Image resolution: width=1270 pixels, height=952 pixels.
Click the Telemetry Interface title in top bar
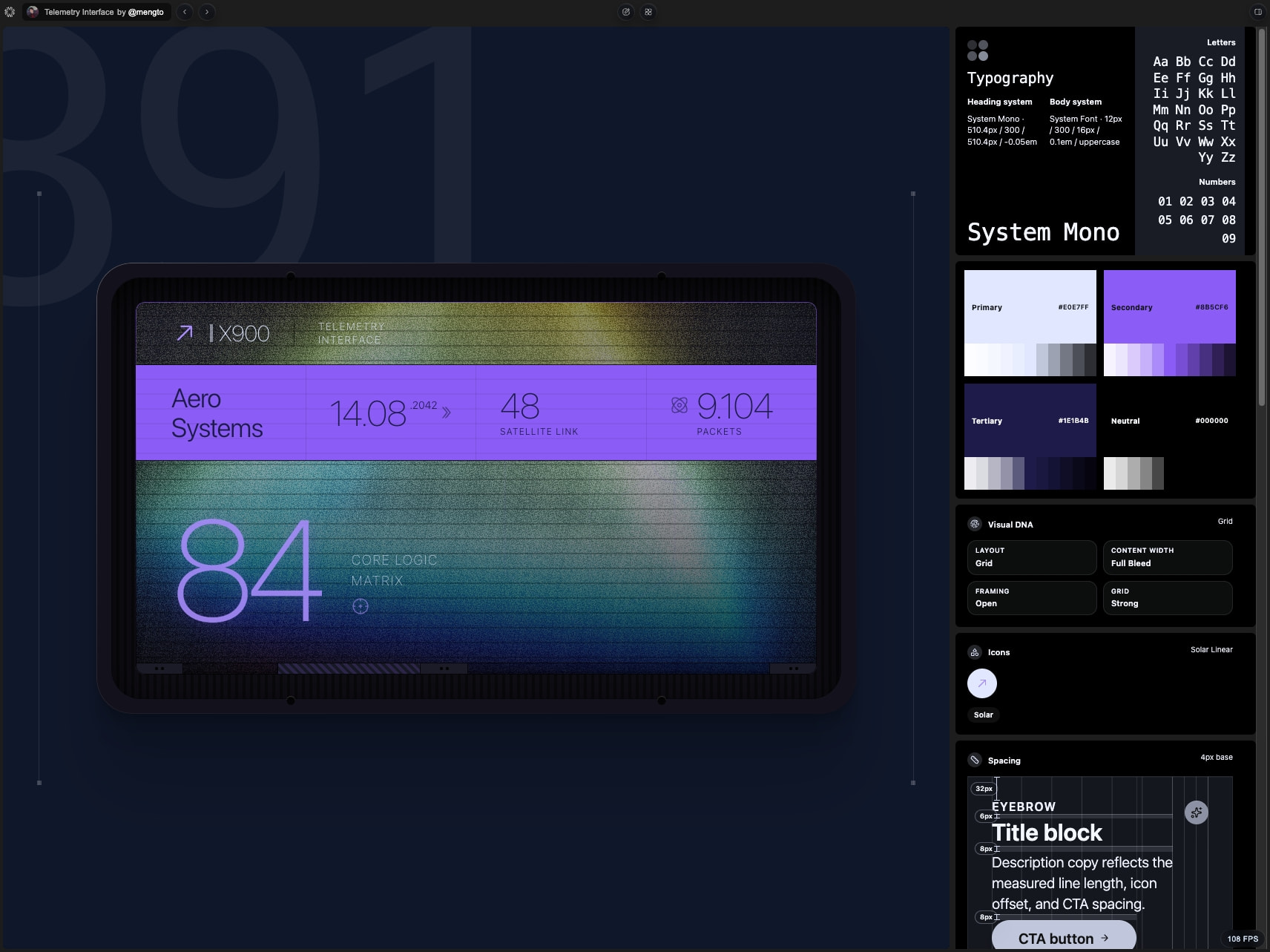click(x=79, y=12)
